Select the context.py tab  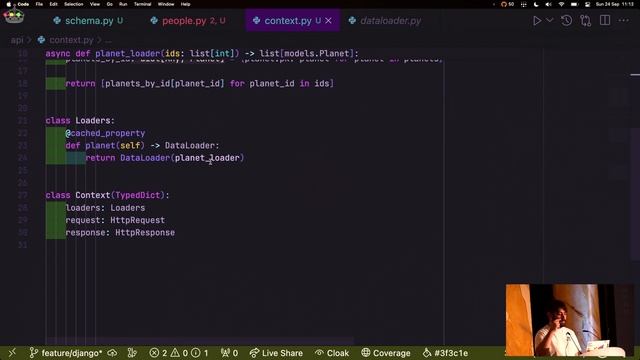(x=287, y=21)
